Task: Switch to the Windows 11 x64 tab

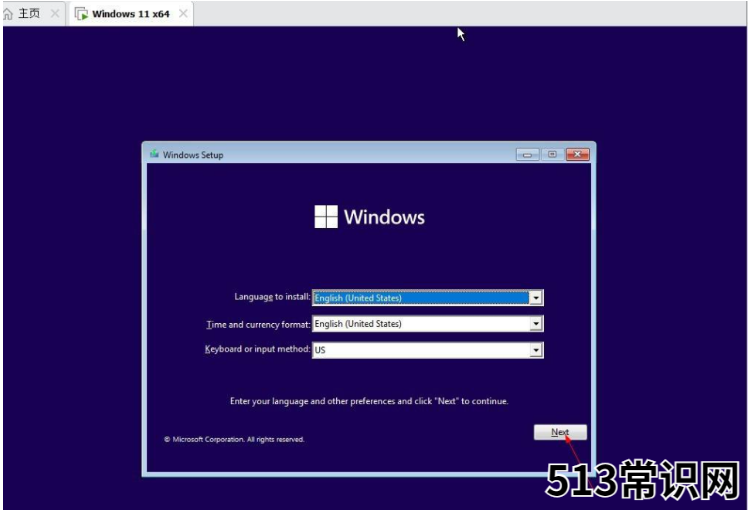Action: pos(130,14)
